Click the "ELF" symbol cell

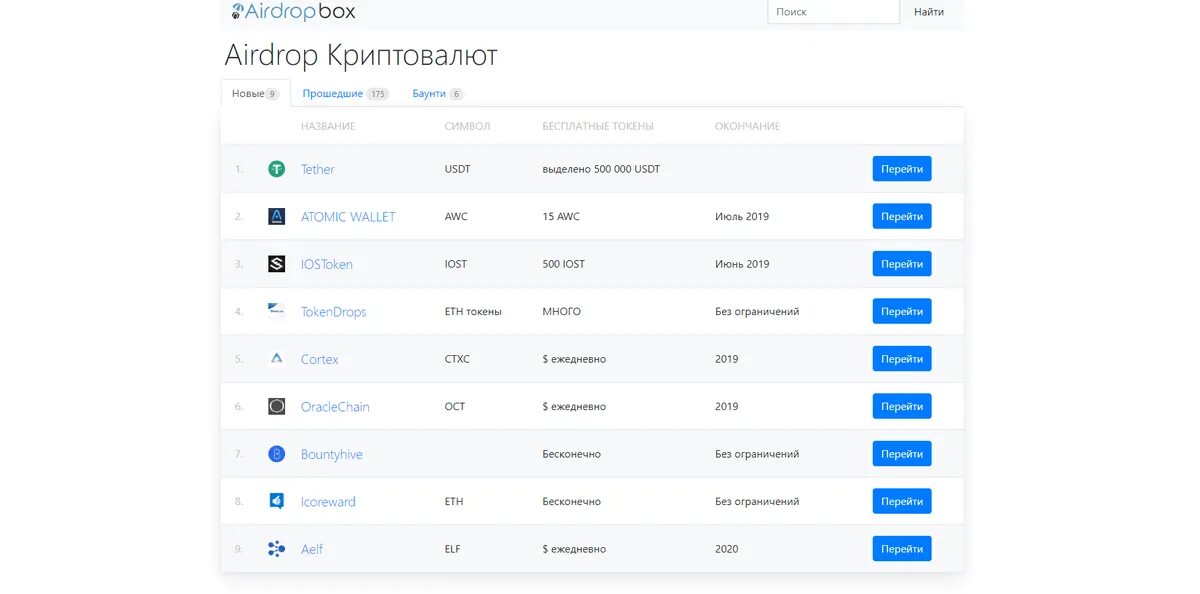453,549
